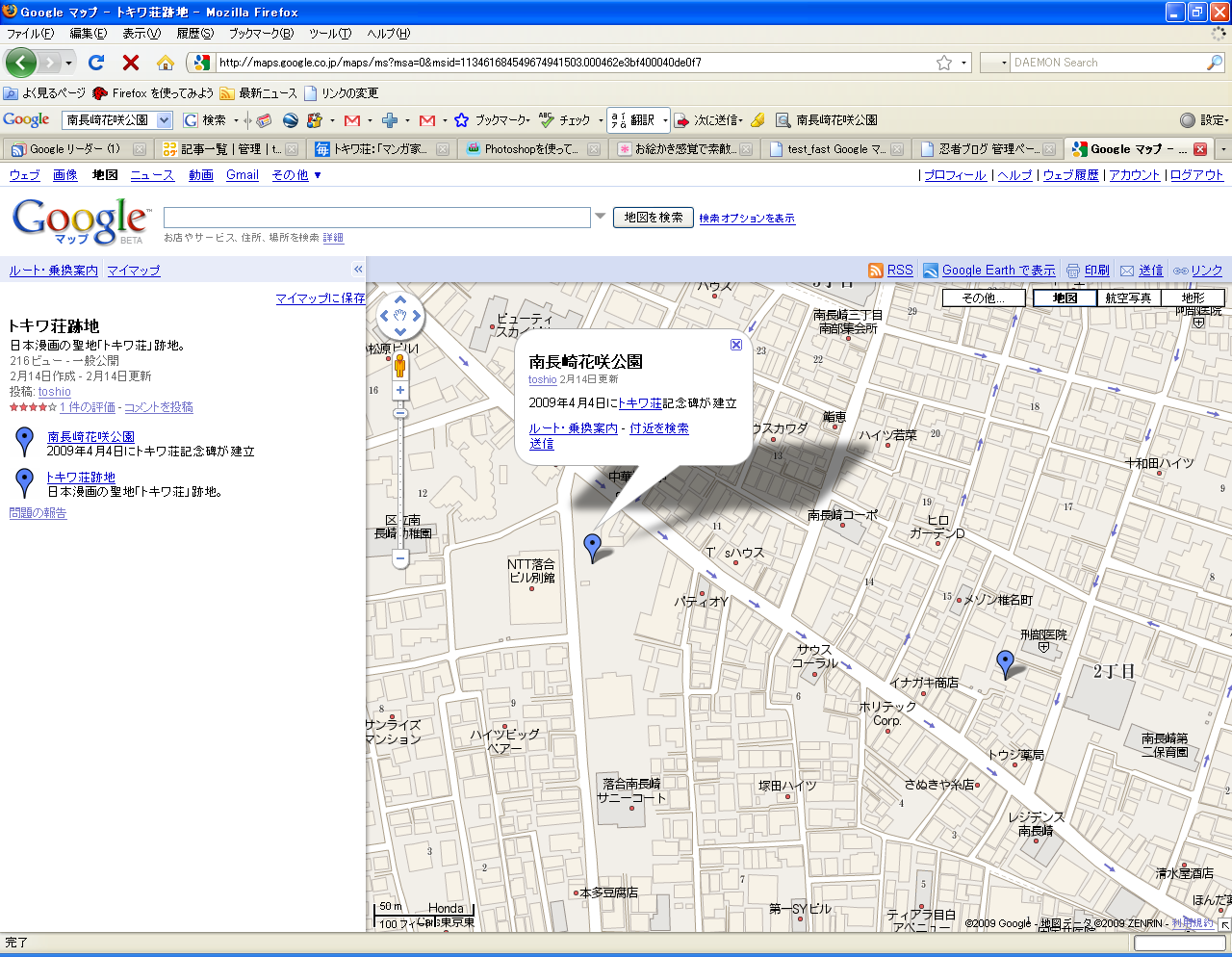Open the translate button dropdown arrow
Screen dimensions: 1232x957
[x=664, y=120]
